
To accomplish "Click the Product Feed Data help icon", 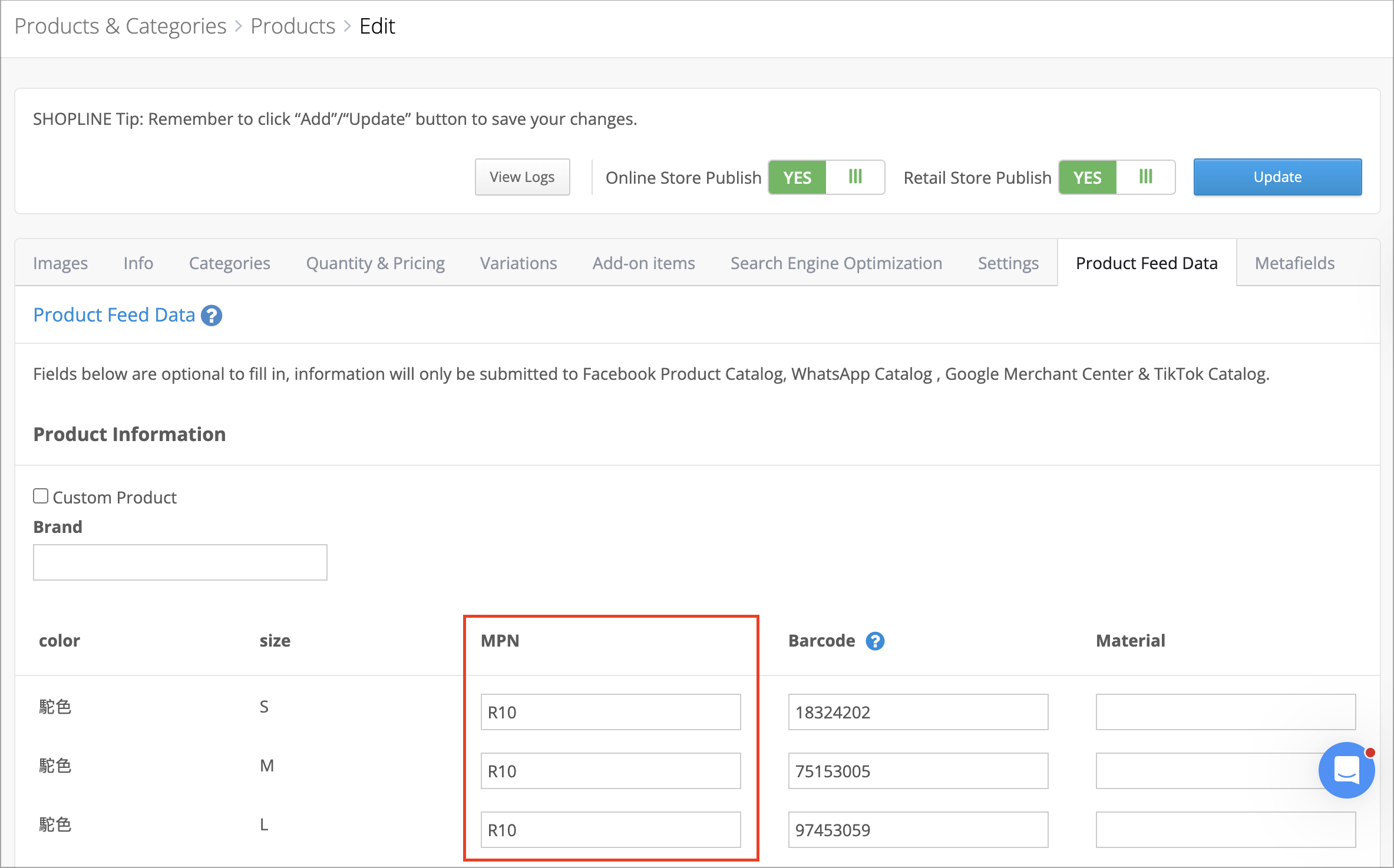I will coord(212,316).
